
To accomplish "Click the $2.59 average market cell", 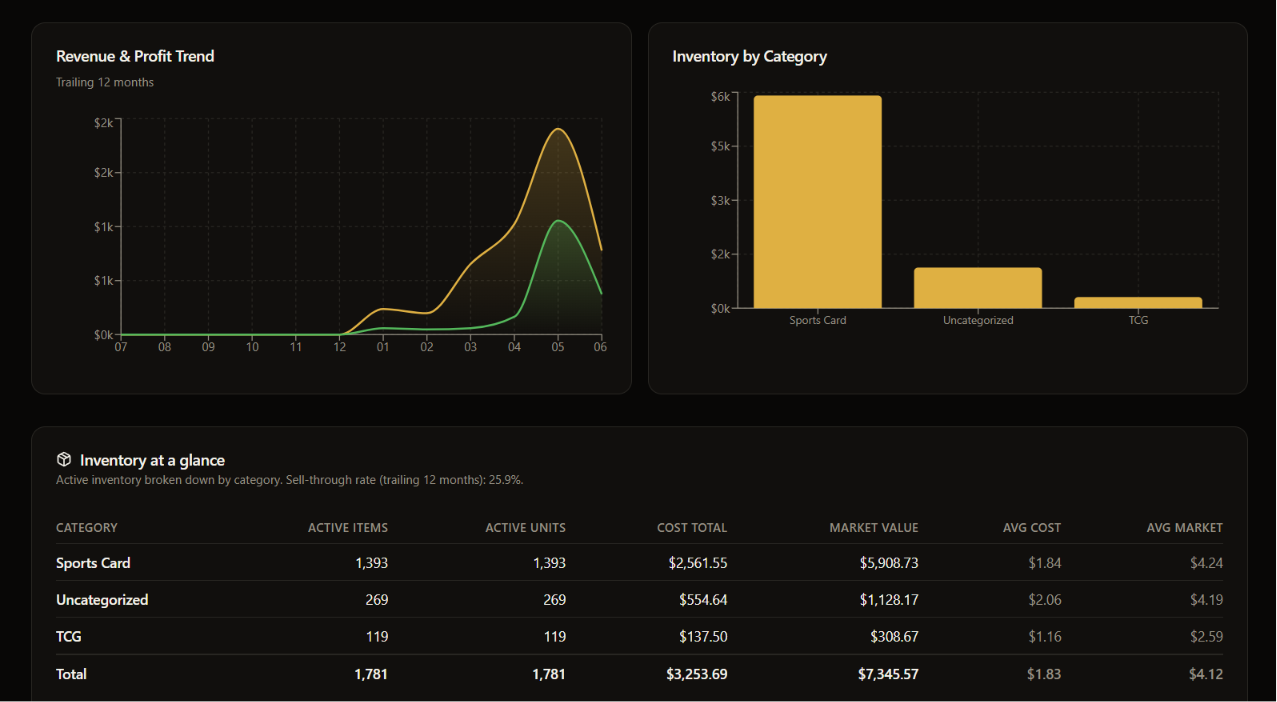I will (x=1206, y=636).
